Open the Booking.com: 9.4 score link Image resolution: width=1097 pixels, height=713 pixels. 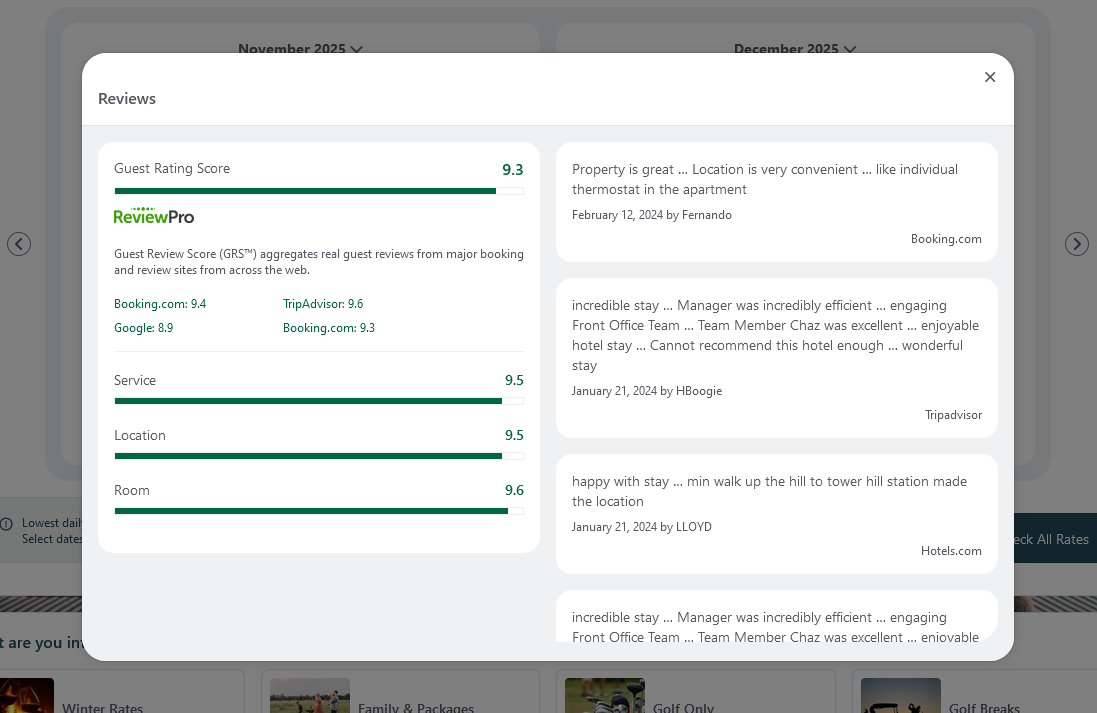[160, 304]
